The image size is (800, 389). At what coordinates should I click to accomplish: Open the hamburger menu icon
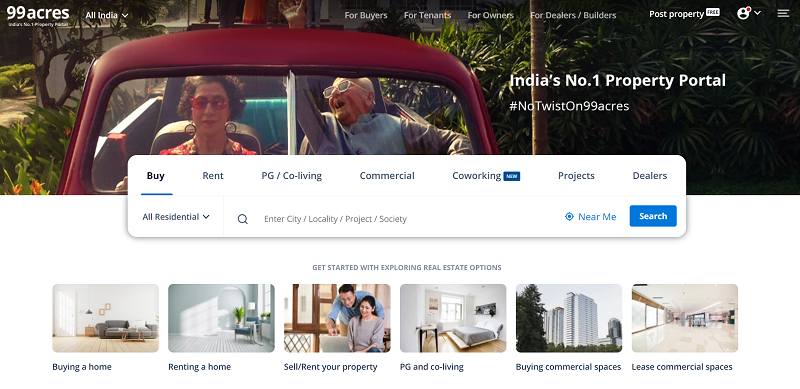783,14
